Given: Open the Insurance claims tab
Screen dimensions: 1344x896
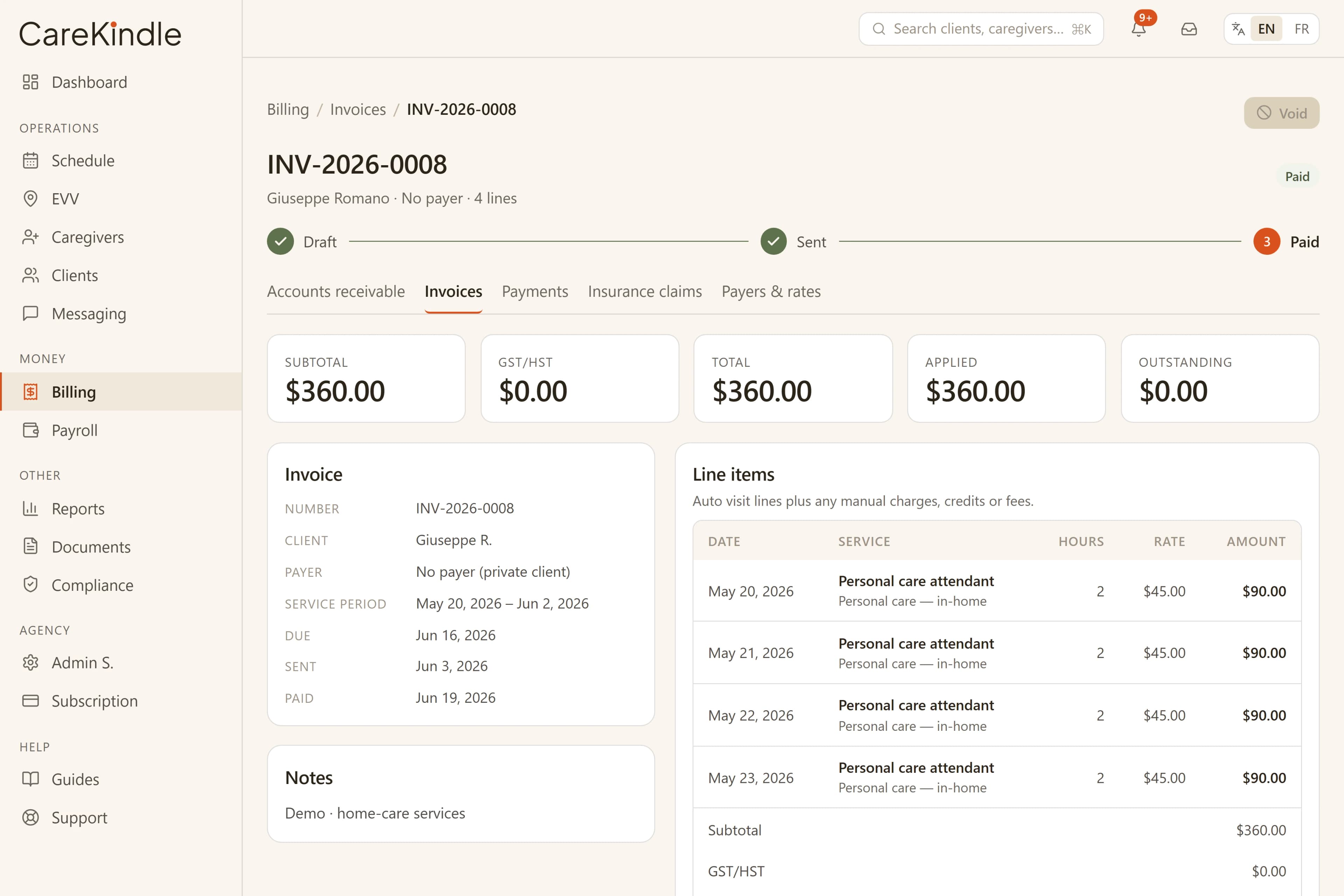Looking at the screenshot, I should (x=645, y=292).
